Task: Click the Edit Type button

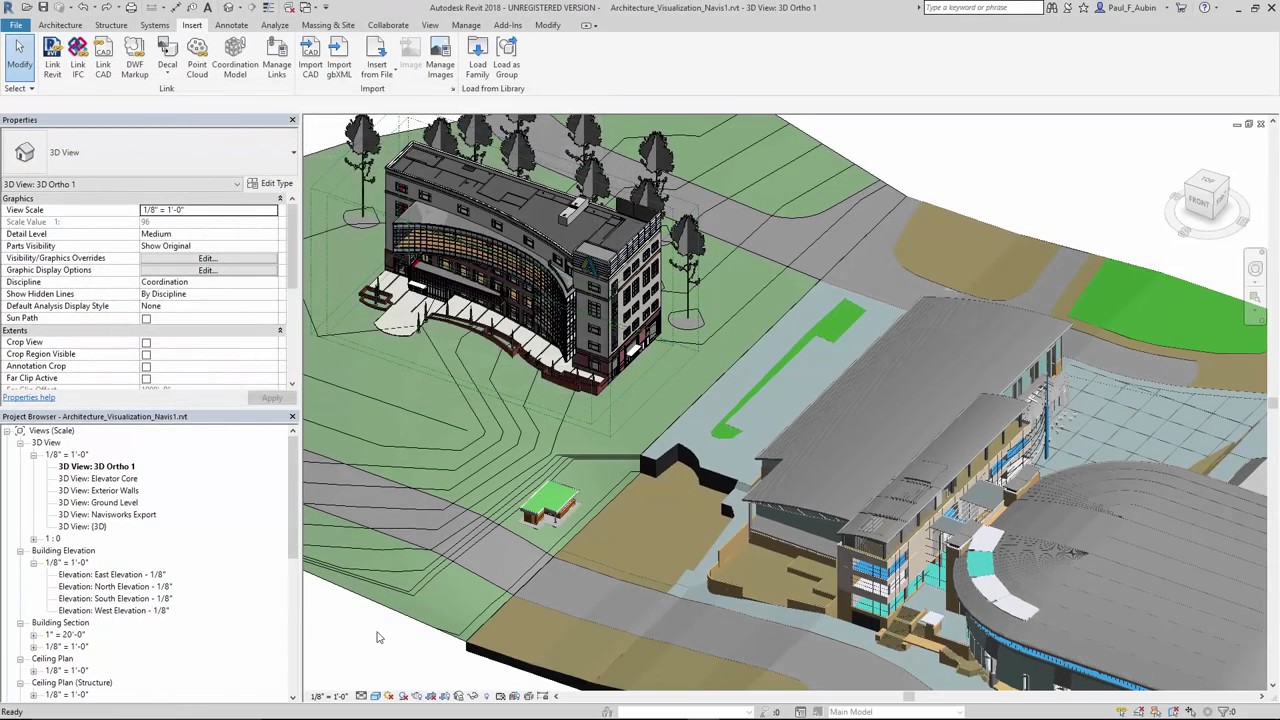Action: [x=270, y=184]
